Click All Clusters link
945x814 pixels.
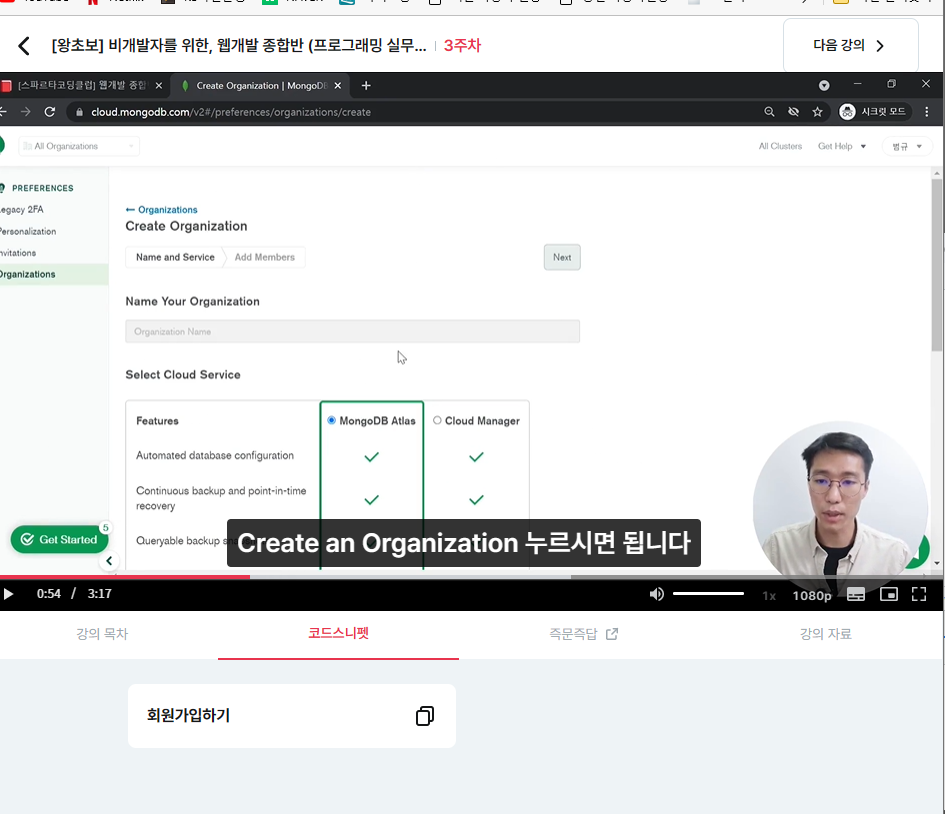(x=780, y=146)
